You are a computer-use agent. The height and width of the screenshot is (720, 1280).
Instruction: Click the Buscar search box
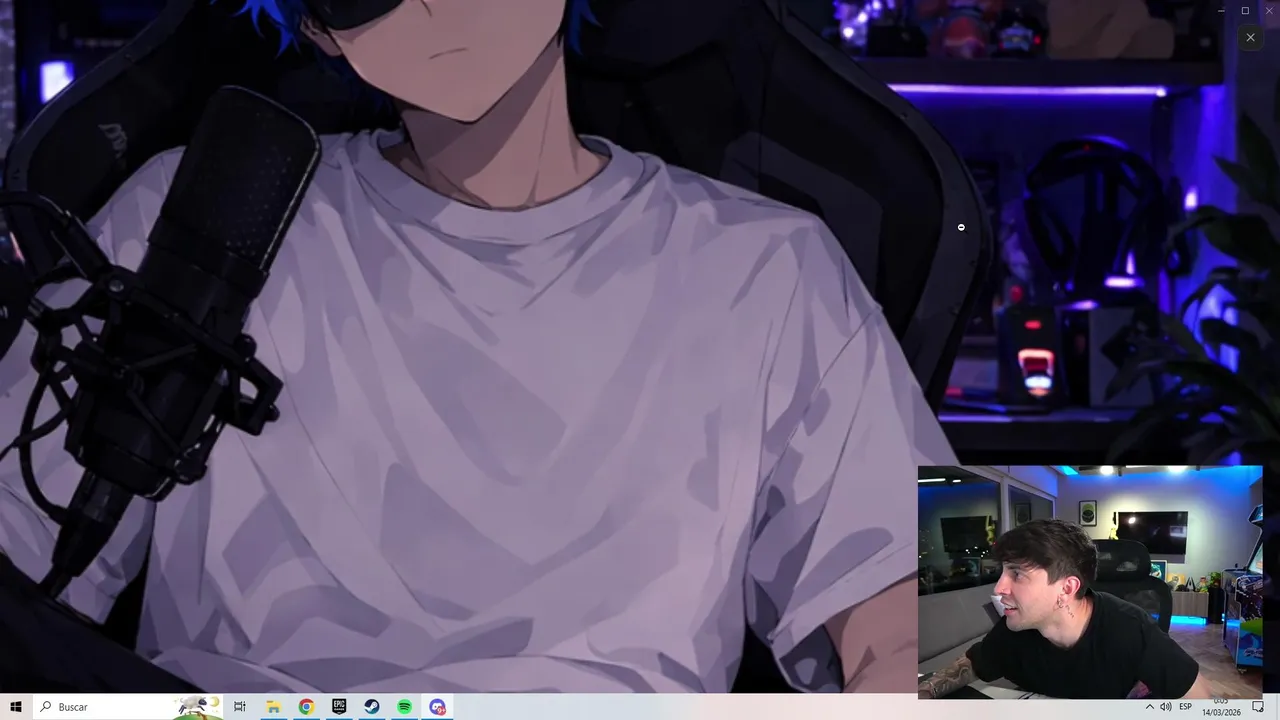coord(127,707)
